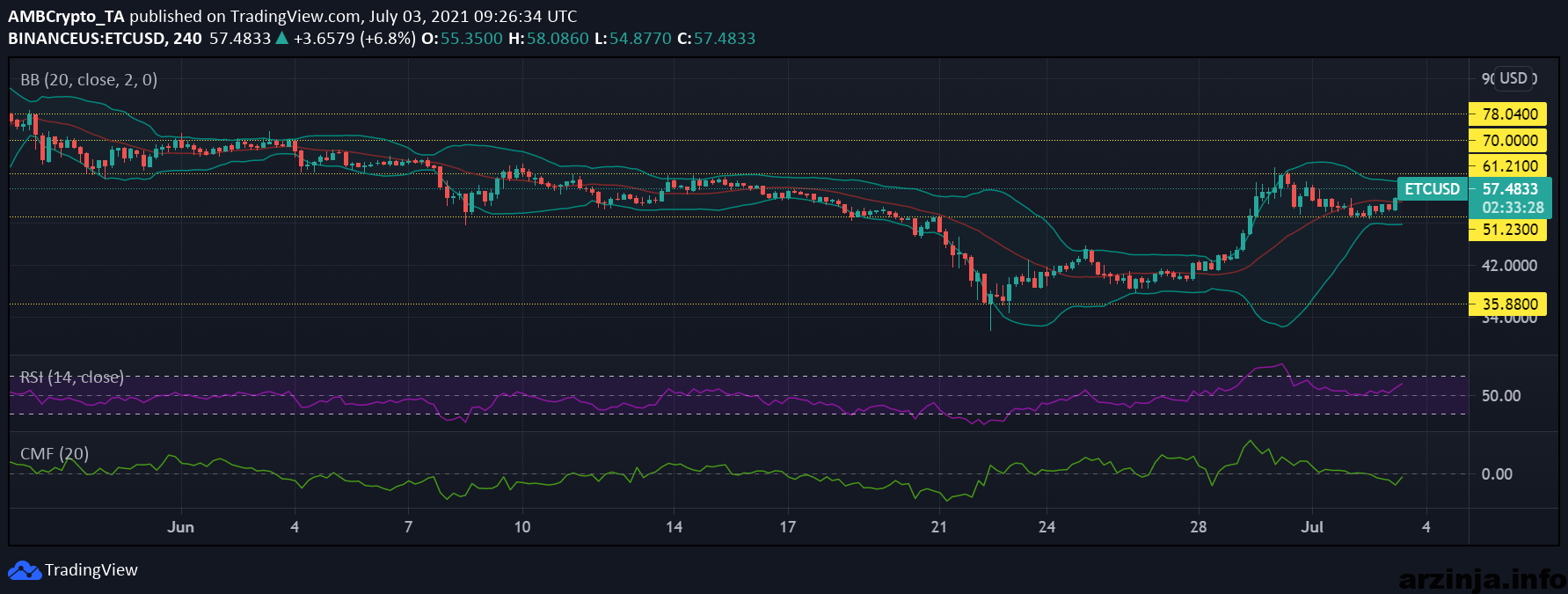Click the 24 date axis label

pos(1047,526)
